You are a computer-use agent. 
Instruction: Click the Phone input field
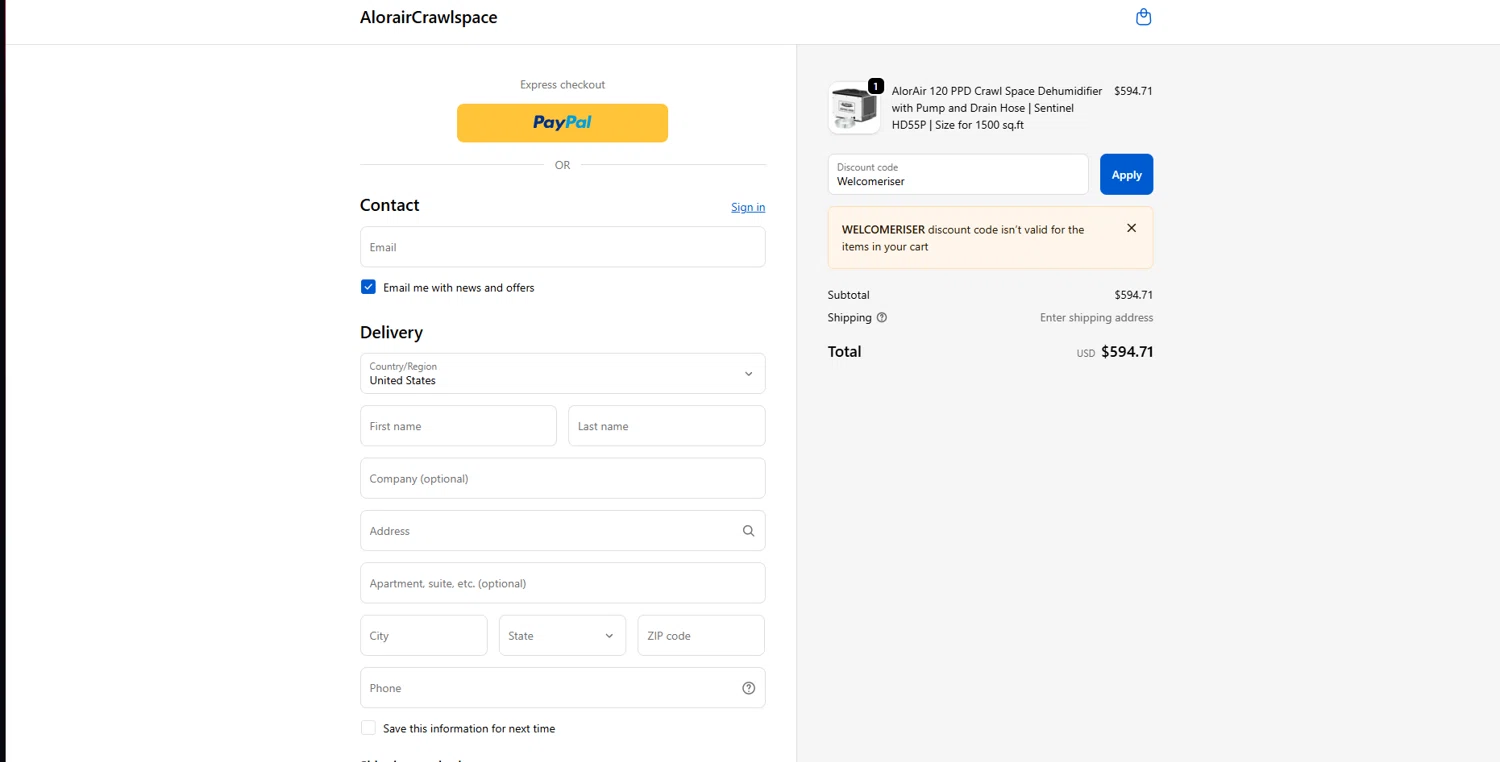(563, 688)
